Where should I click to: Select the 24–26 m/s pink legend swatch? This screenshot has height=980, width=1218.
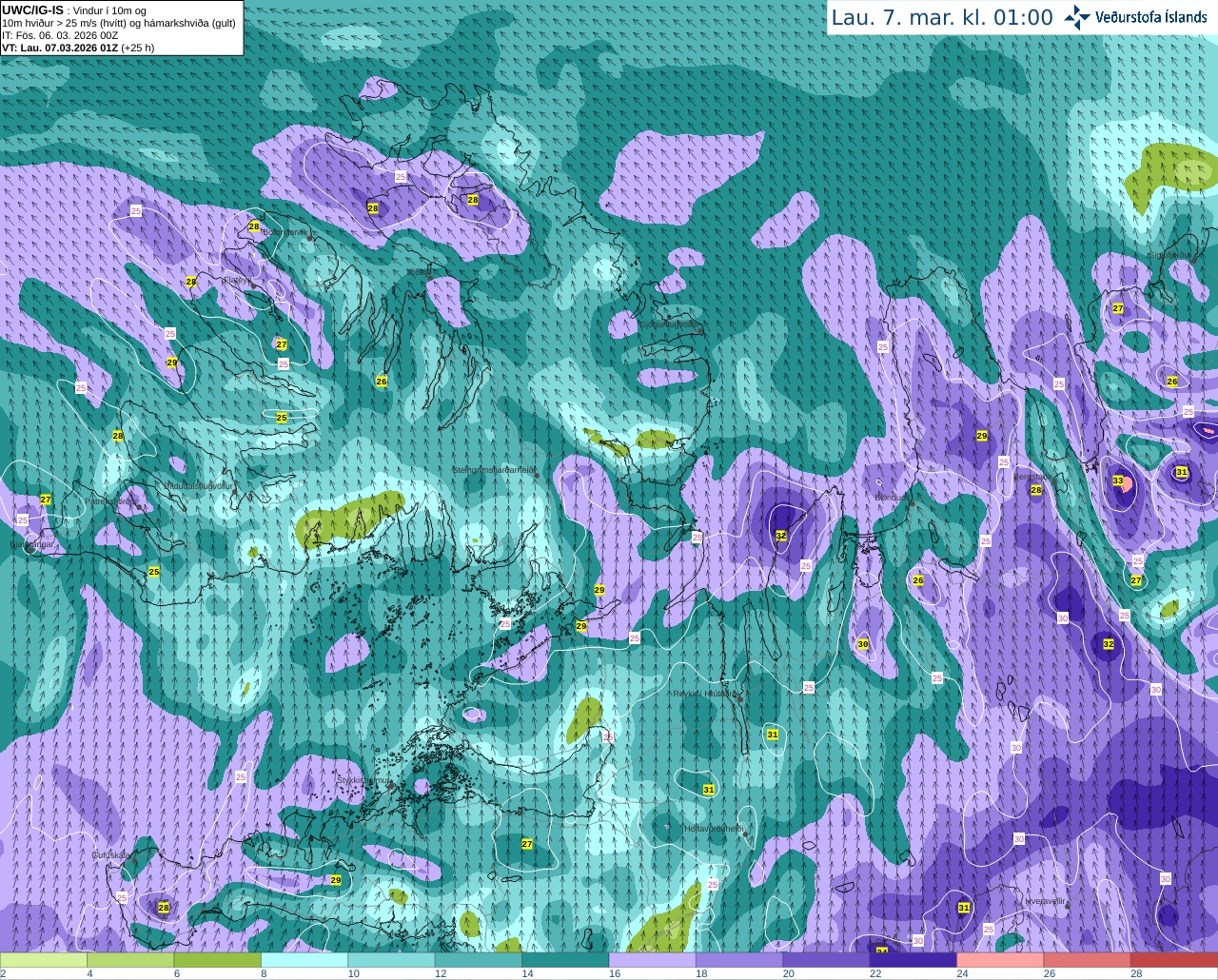(x=1000, y=960)
